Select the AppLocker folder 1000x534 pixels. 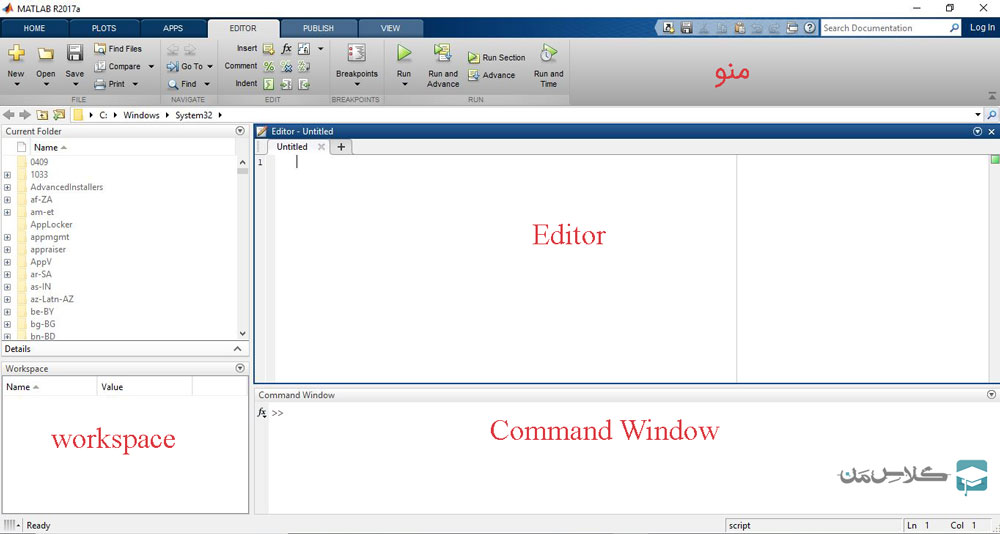coord(51,225)
